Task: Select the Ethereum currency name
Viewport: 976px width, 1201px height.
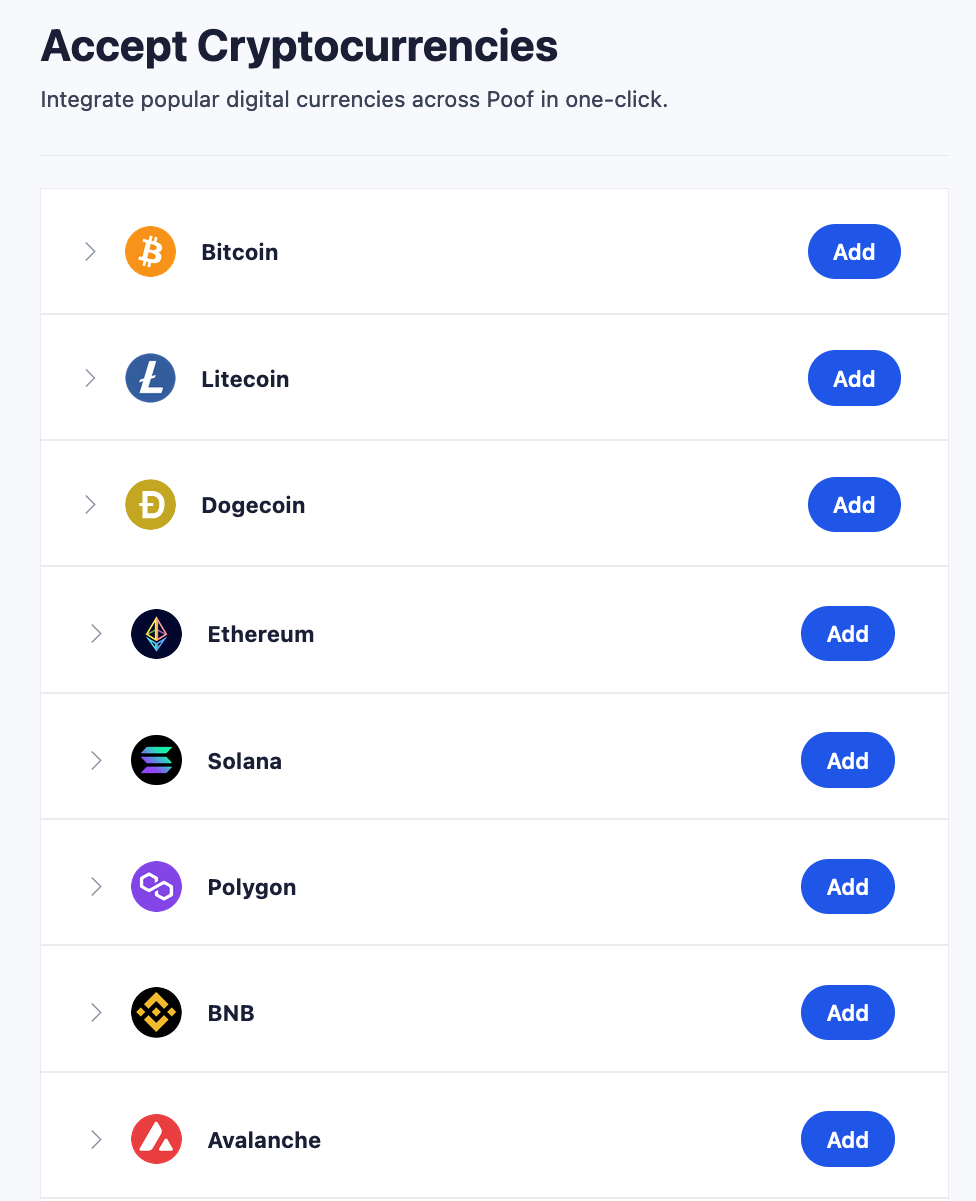Action: tap(261, 634)
